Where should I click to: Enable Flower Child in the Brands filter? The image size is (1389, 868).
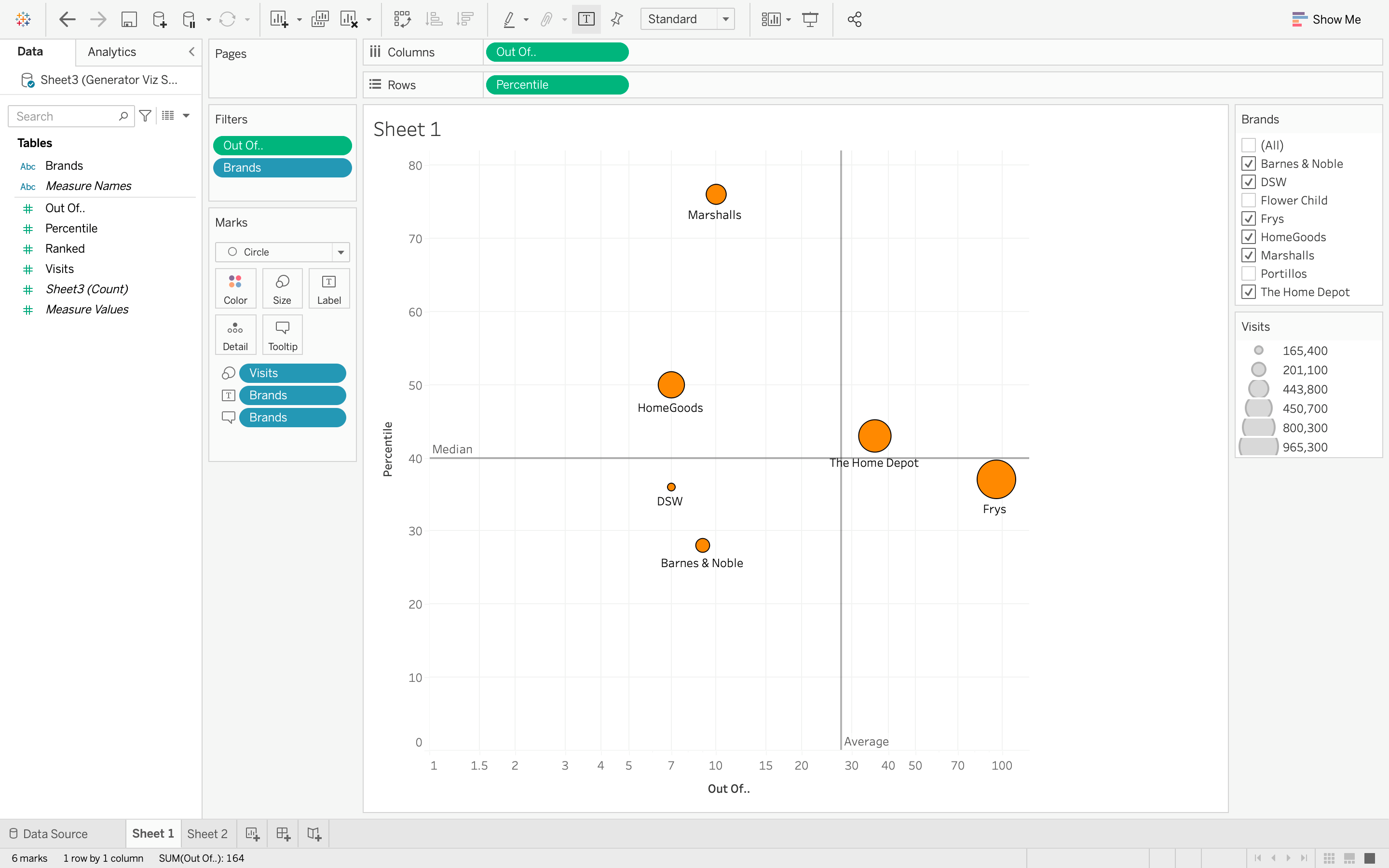pos(1249,200)
